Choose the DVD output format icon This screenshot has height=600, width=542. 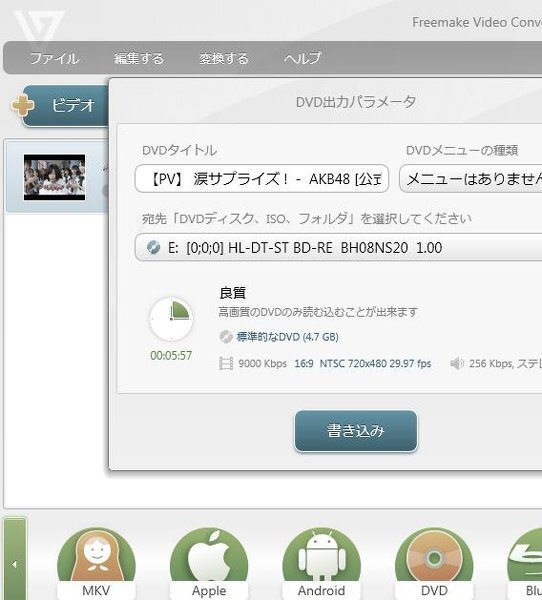pyautogui.click(x=434, y=564)
